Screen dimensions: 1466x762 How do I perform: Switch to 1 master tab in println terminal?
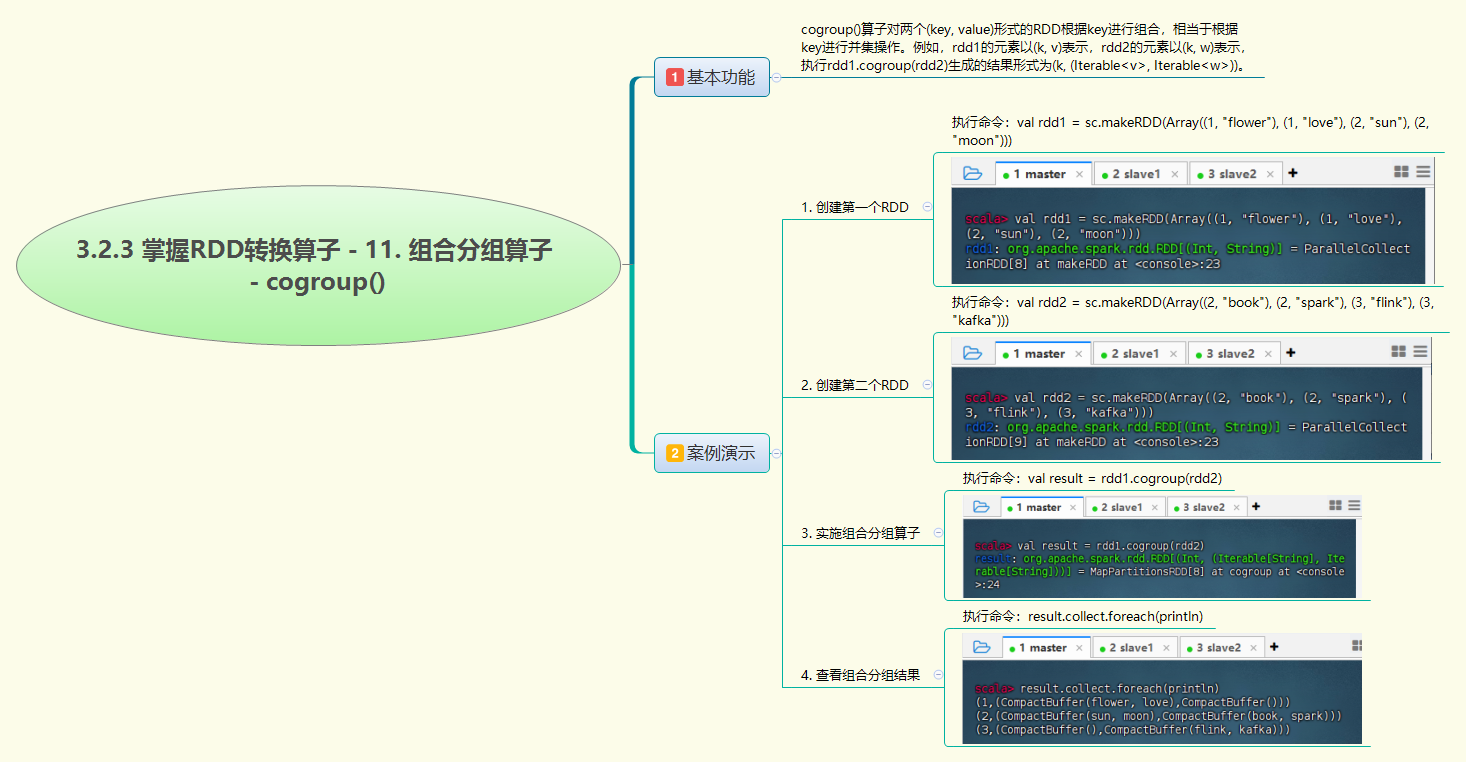click(x=1046, y=648)
